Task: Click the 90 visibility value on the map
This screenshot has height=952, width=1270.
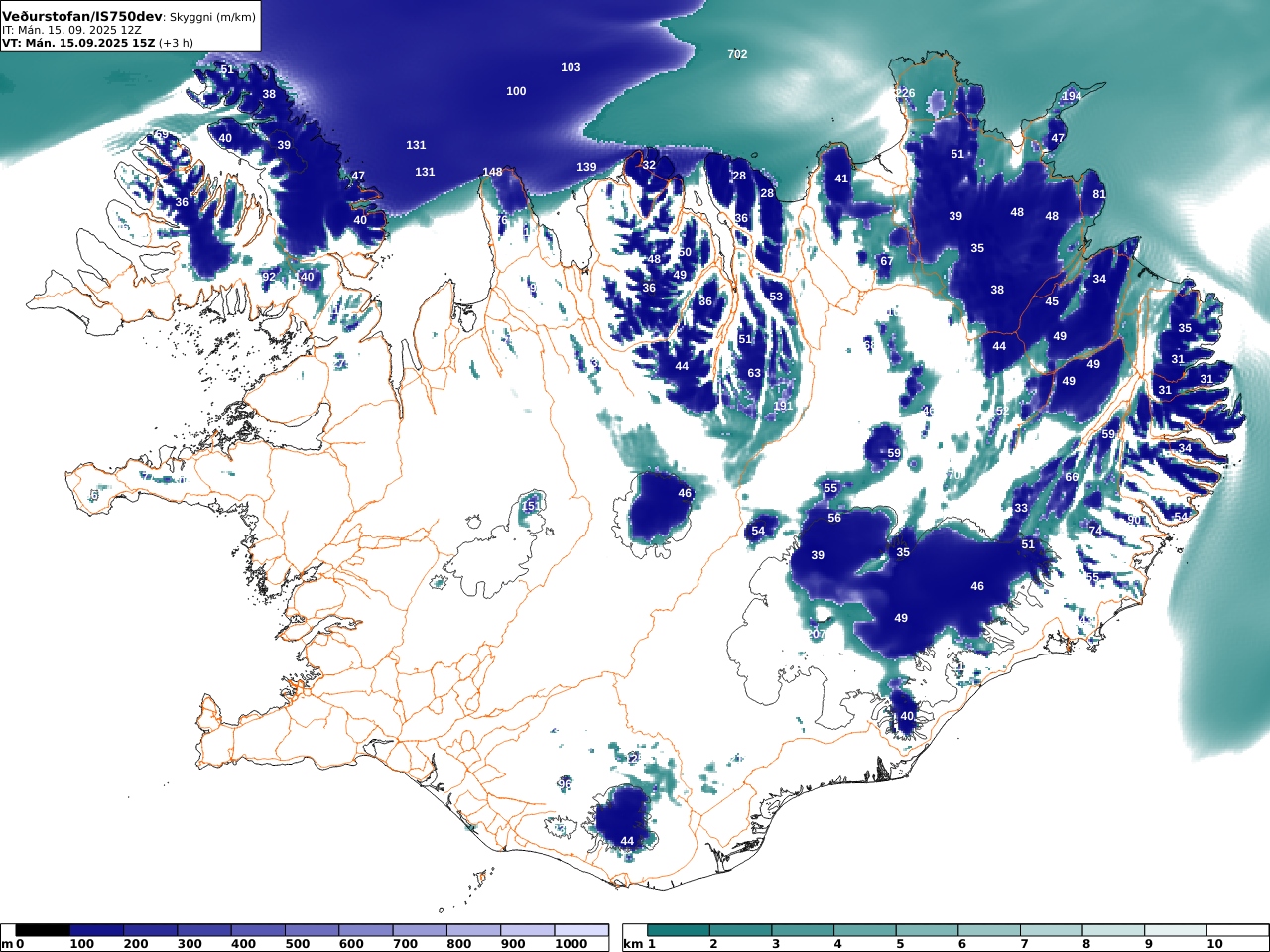Action: coord(1134,520)
